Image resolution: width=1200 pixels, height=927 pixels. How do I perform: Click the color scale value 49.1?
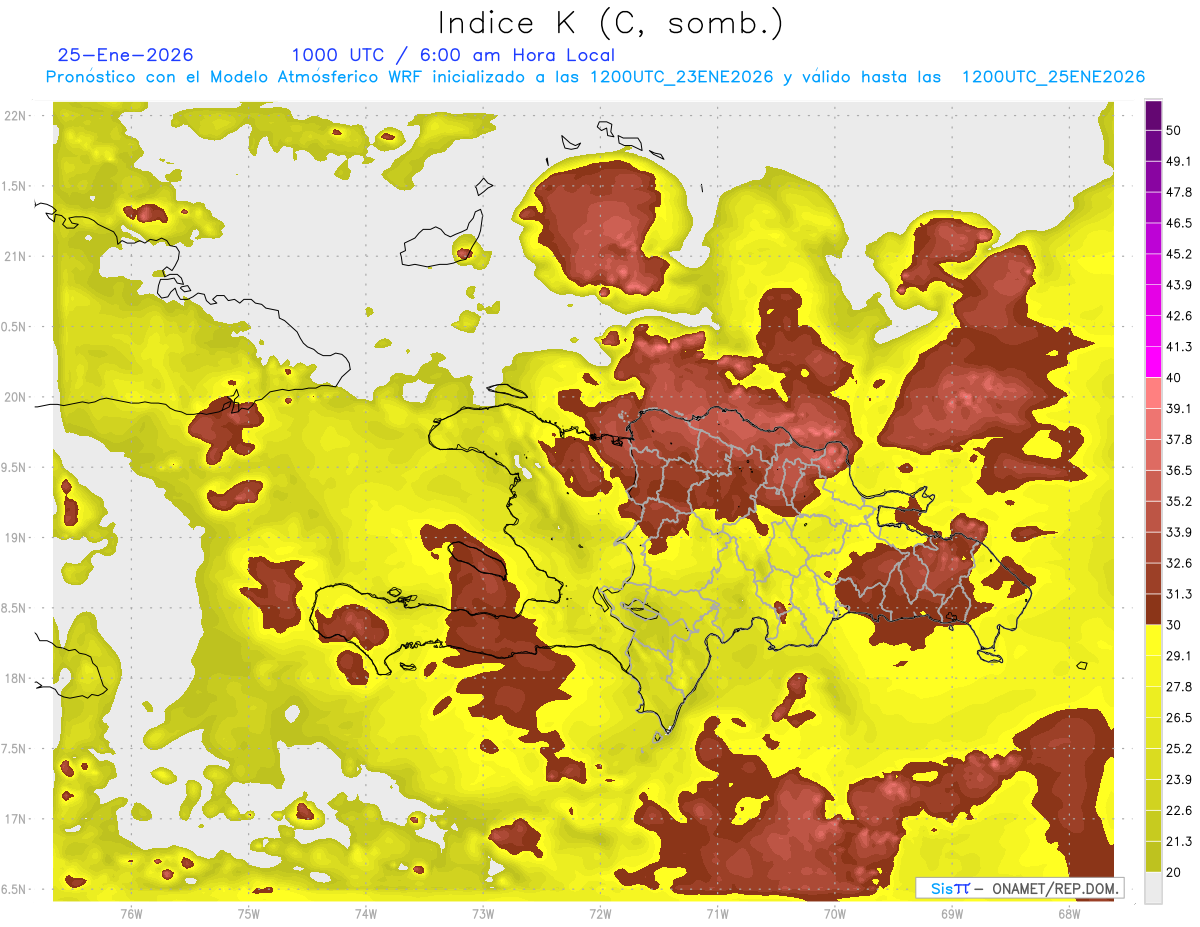[1179, 161]
